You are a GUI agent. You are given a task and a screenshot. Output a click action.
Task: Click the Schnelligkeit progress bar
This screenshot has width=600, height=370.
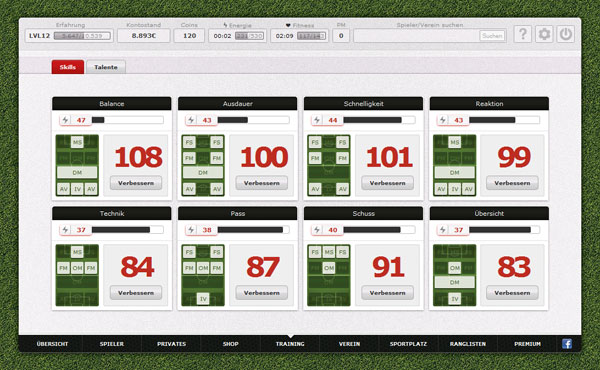click(379, 120)
